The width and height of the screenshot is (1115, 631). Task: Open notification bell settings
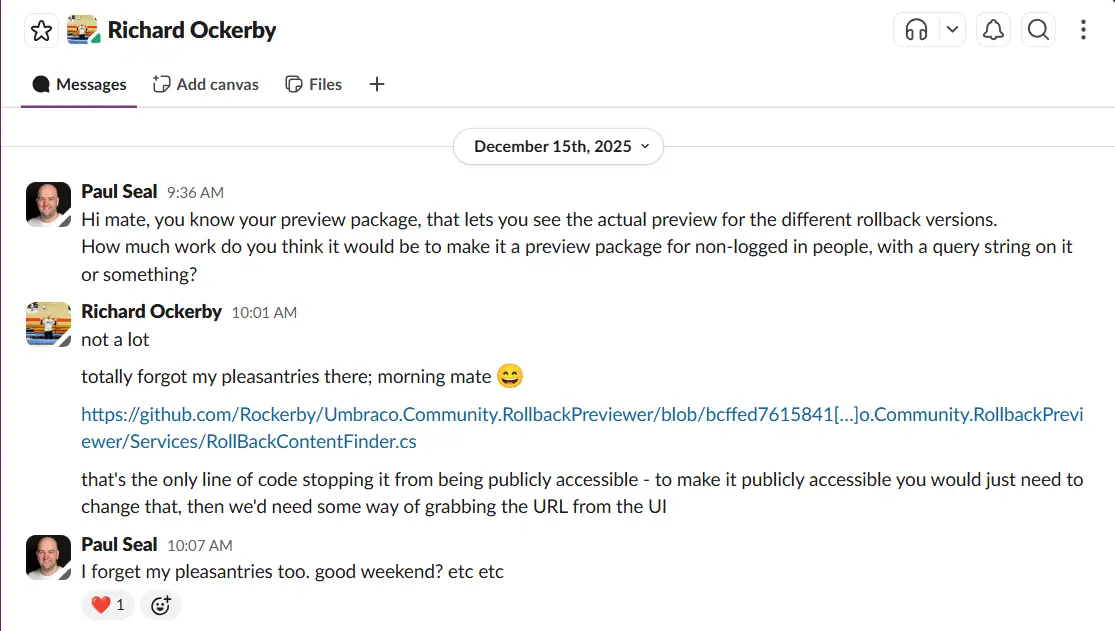click(993, 31)
